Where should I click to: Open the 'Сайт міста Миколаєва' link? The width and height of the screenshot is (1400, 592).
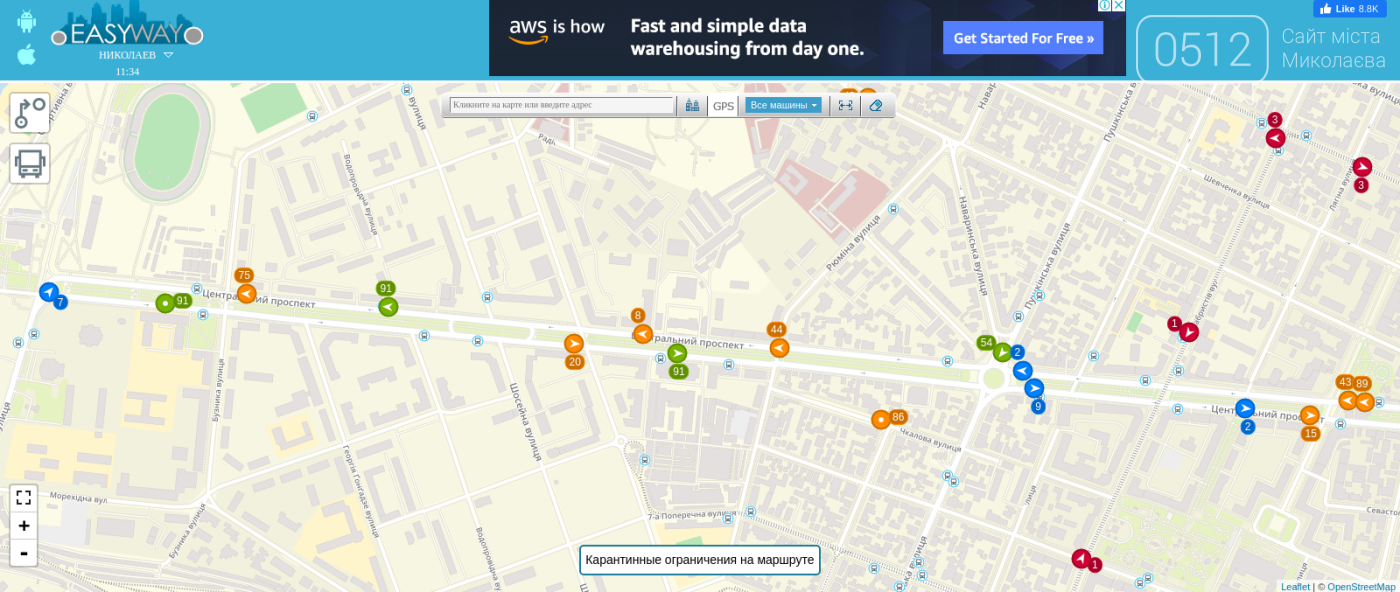tap(1333, 48)
